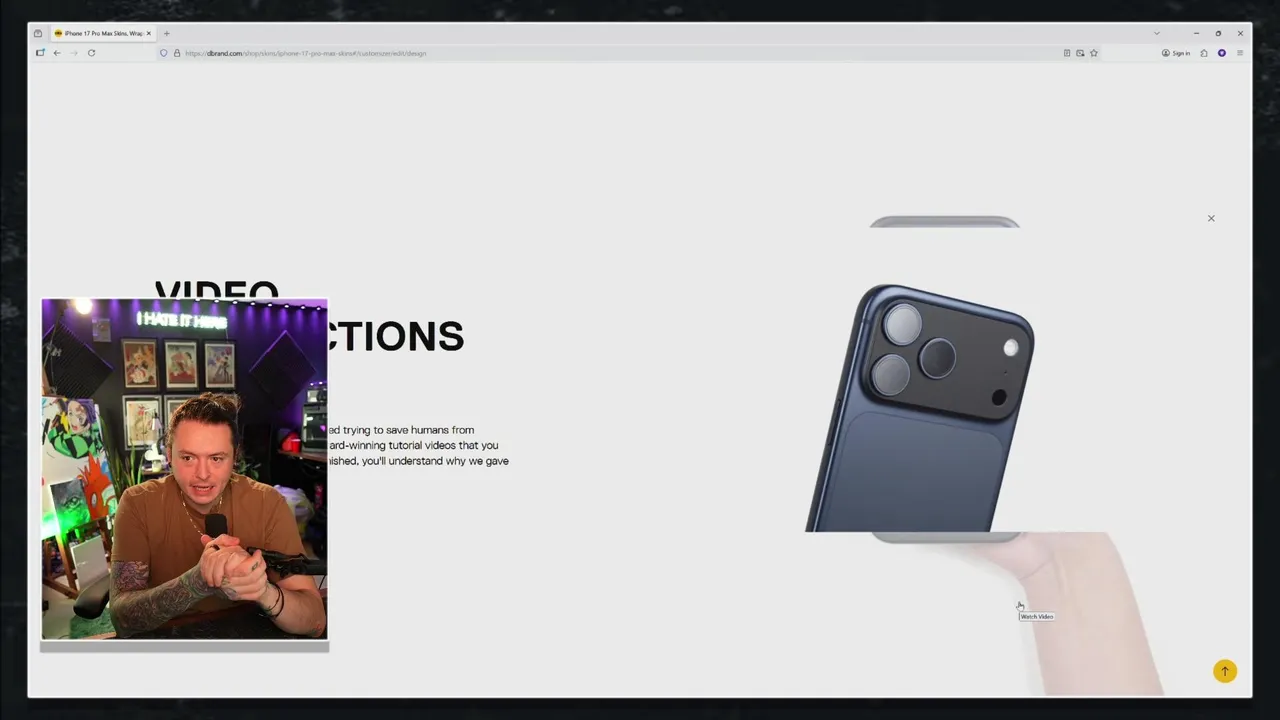Close the video instructions overlay
Viewport: 1280px width, 720px height.
coord(1211,218)
